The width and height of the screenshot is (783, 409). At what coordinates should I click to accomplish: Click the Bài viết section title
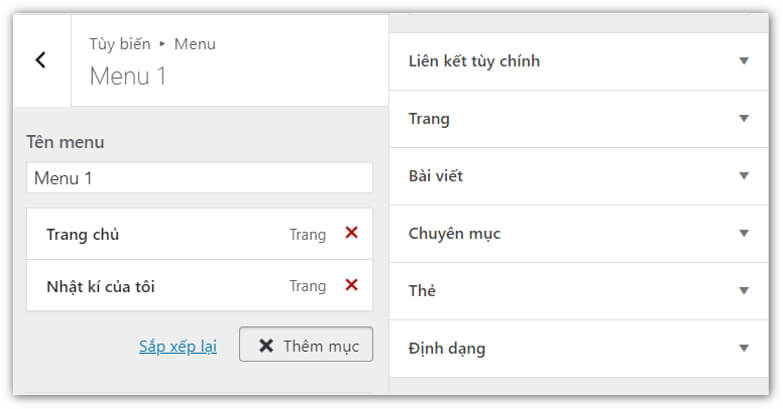pyautogui.click(x=436, y=176)
